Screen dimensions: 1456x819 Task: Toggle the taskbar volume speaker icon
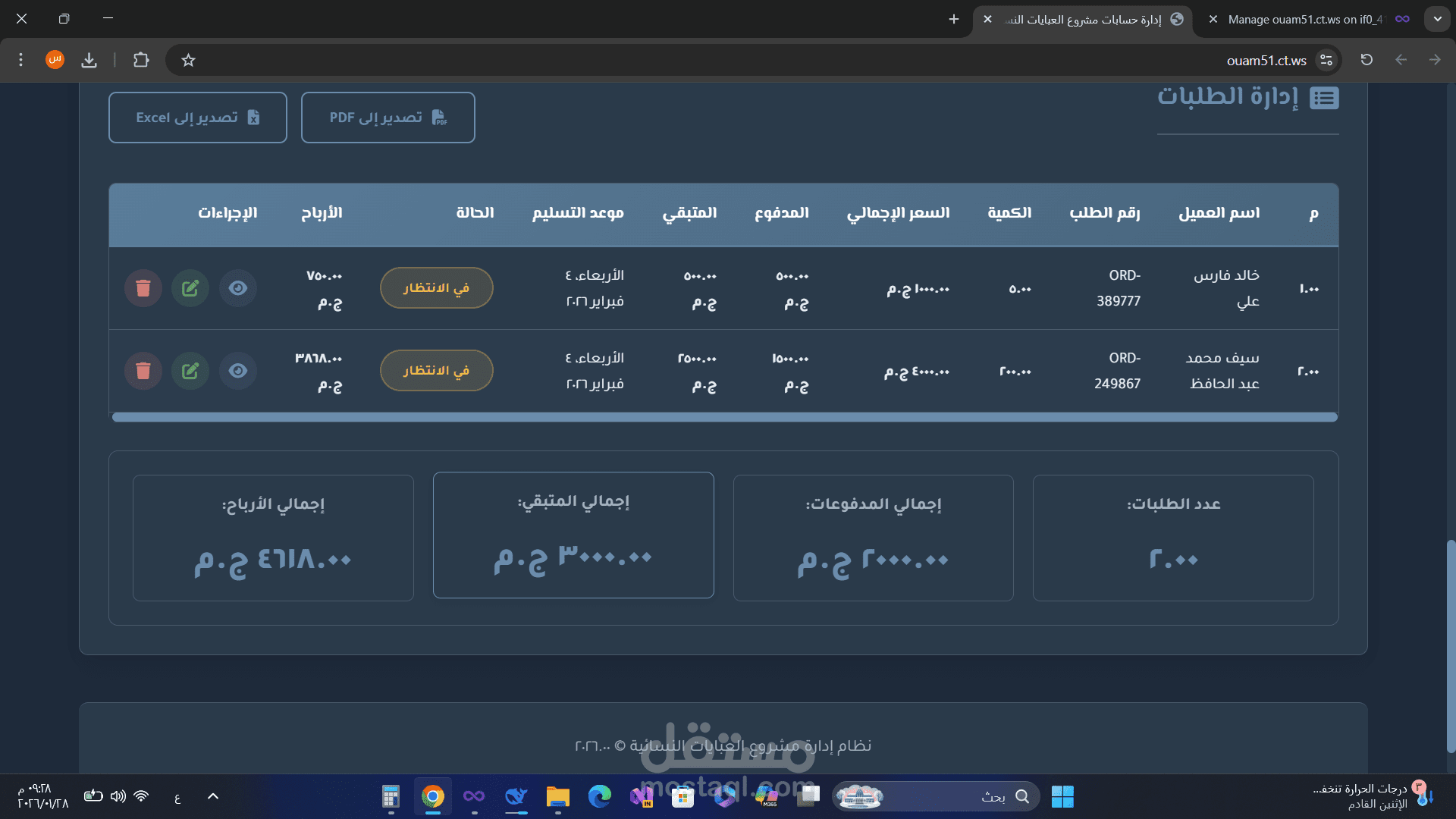[x=118, y=796]
